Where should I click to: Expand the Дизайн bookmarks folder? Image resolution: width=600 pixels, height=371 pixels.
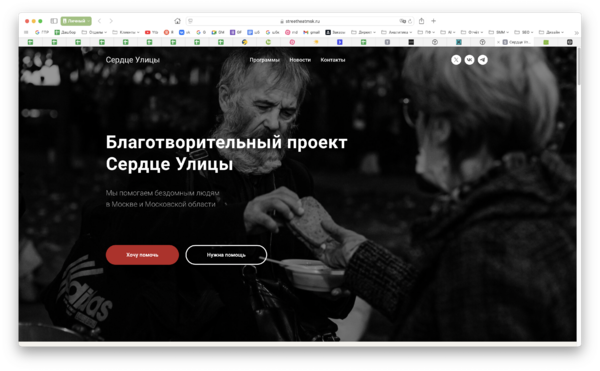click(x=551, y=33)
